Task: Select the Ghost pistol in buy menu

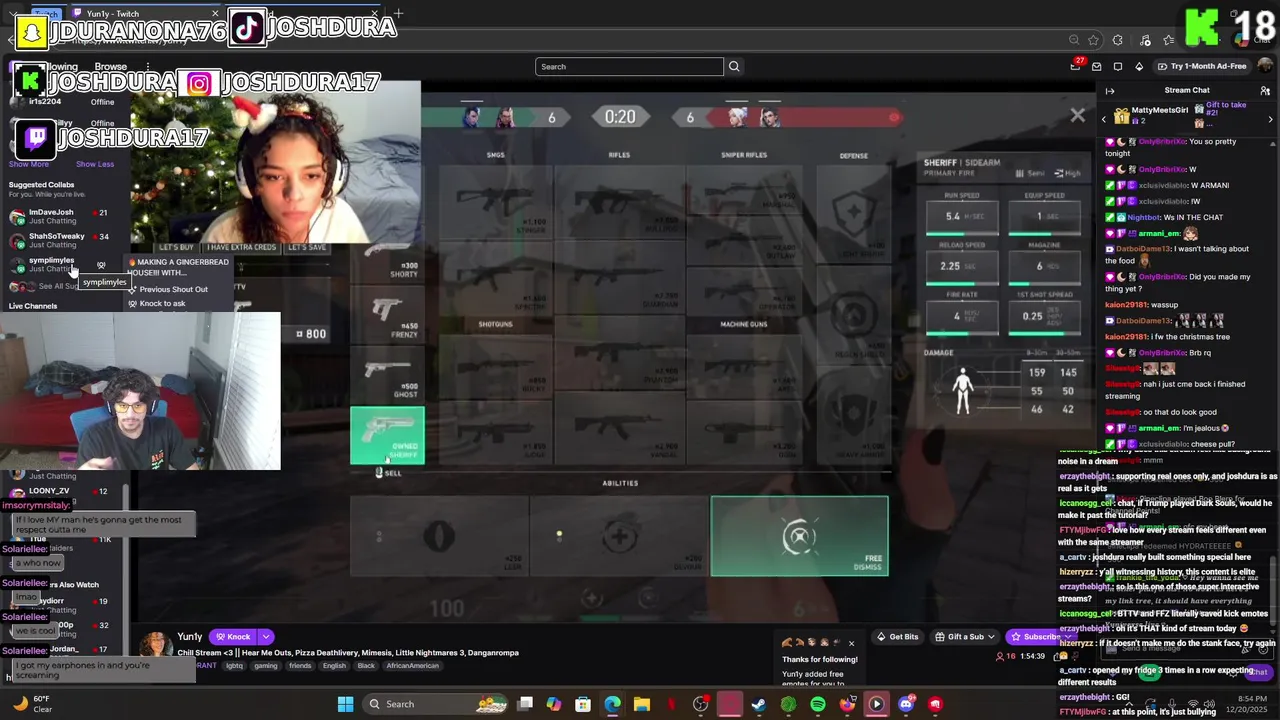Action: (388, 375)
